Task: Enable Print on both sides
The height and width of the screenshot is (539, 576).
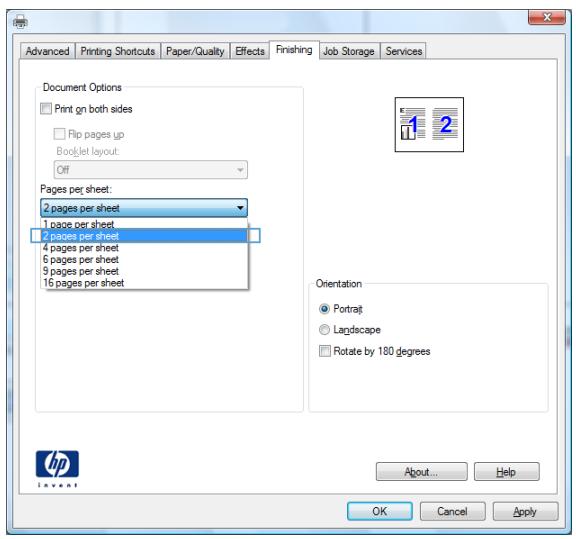Action: pos(46,109)
